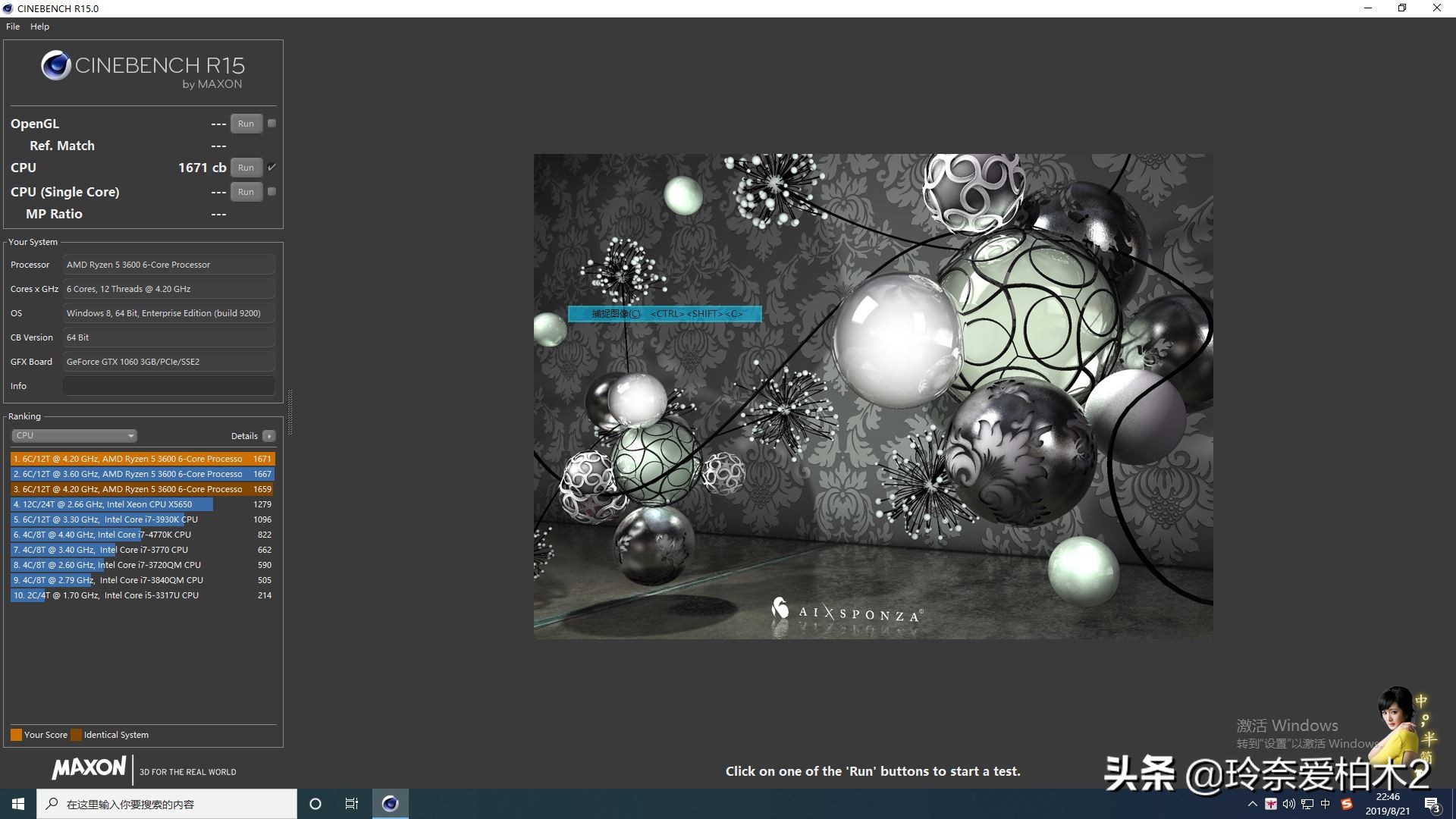Open Cortana circle icon on taskbar
Viewport: 1456px width, 819px height.
click(315, 804)
